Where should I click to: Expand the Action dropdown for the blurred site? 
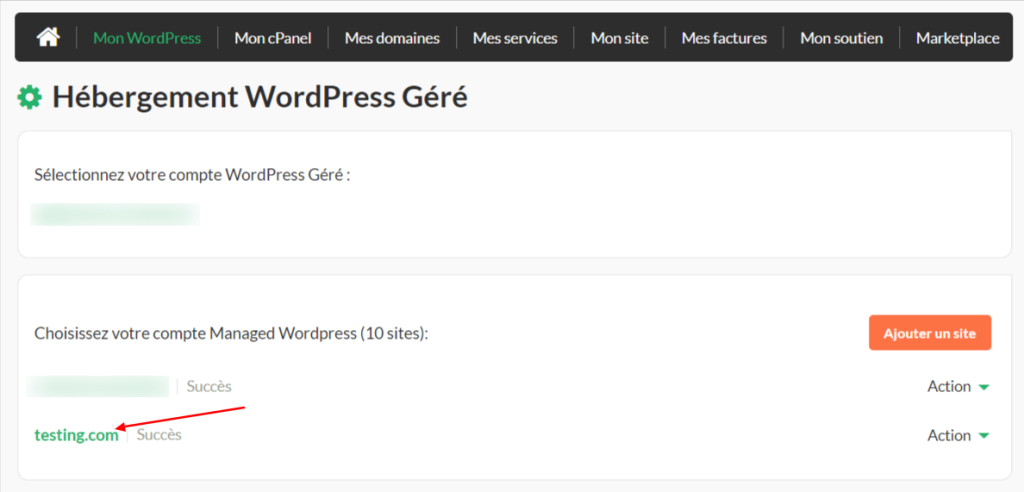point(959,386)
